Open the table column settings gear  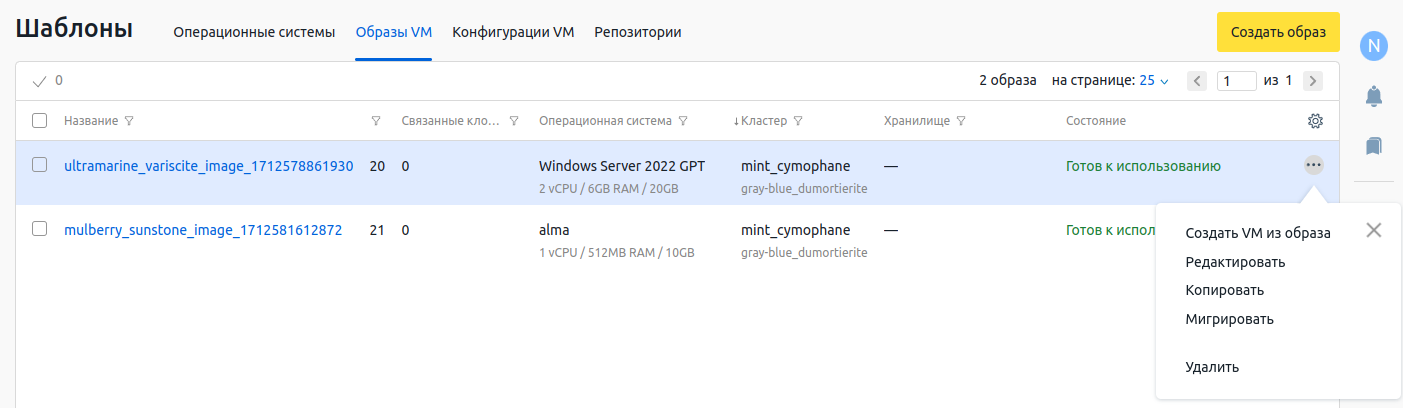1315,121
